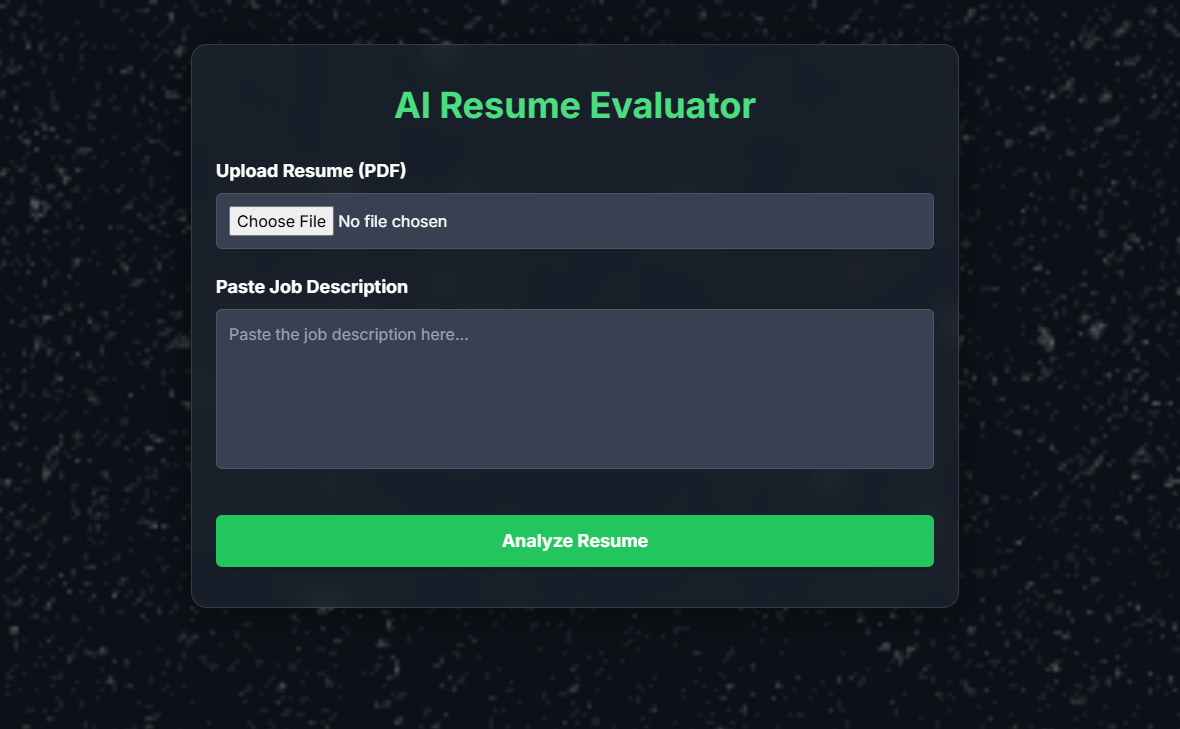Click inside the job description textarea
Image resolution: width=1180 pixels, height=729 pixels.
(574, 388)
